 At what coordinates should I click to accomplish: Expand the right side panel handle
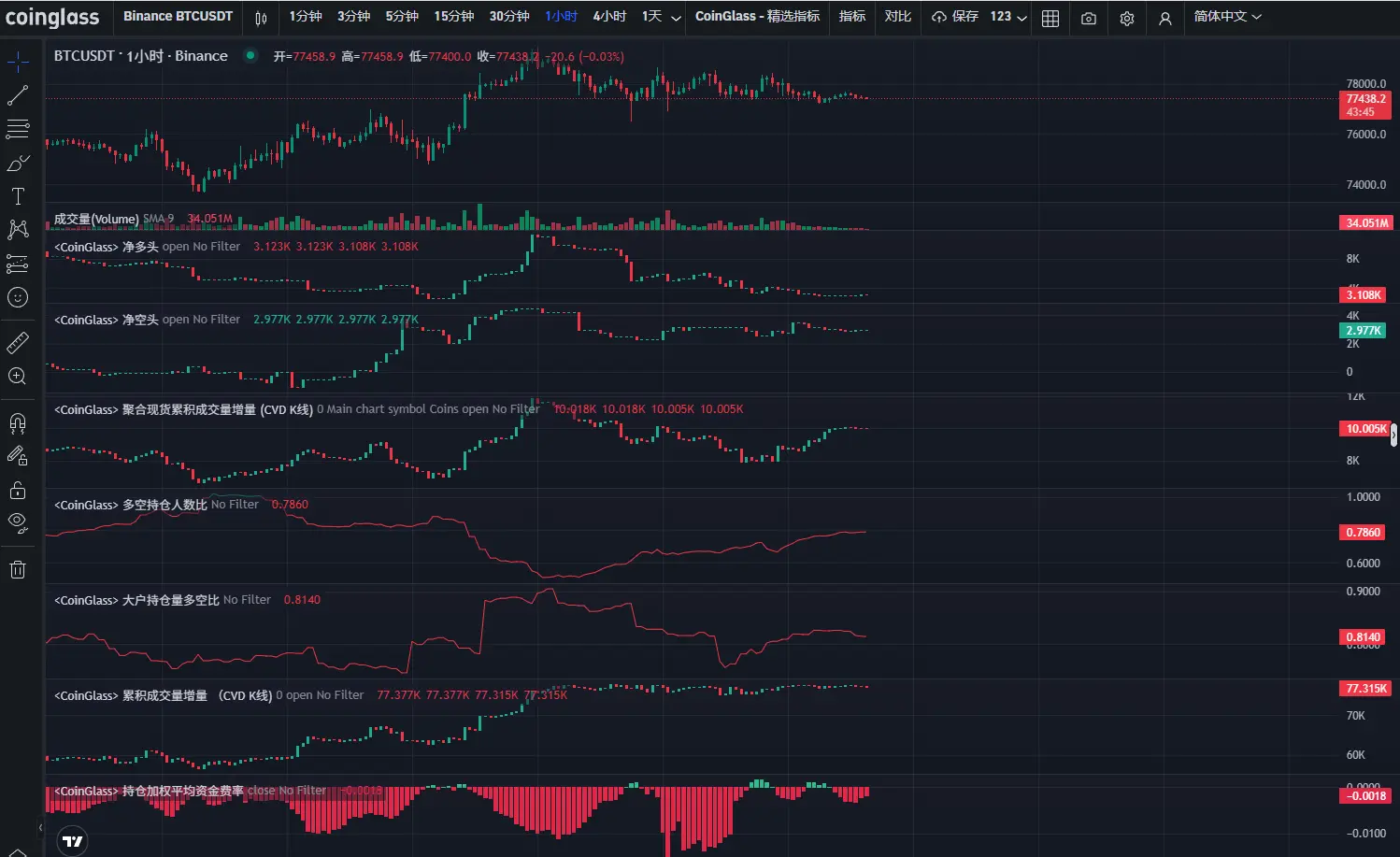click(1393, 434)
